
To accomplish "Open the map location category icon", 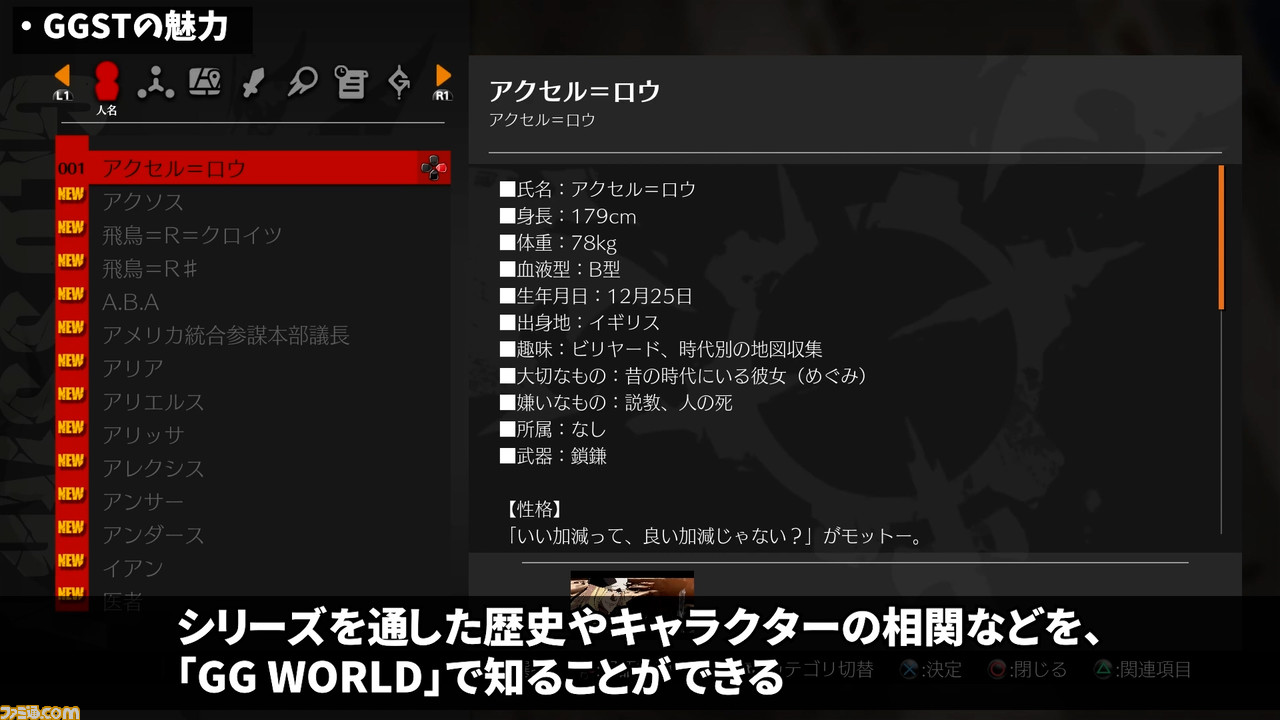I will pos(204,82).
